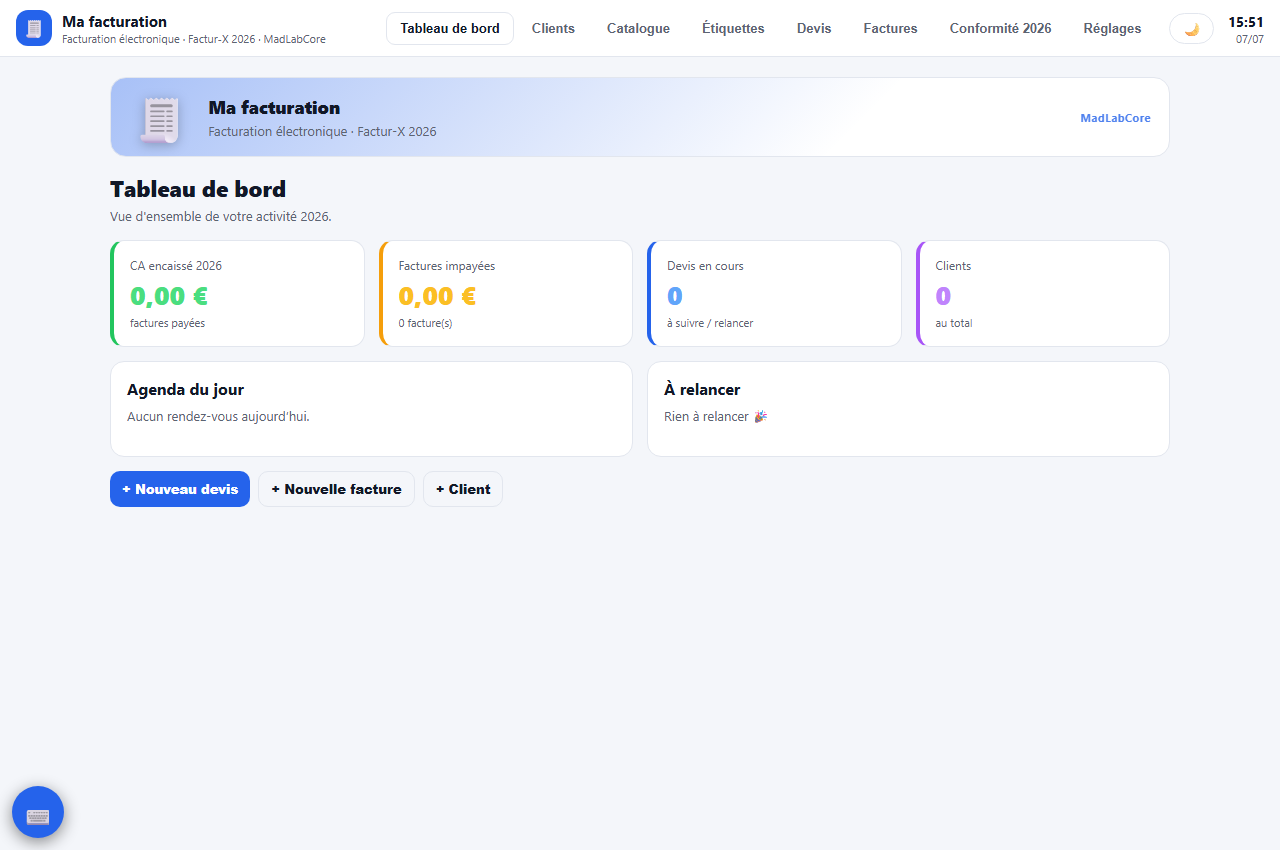Screen dimensions: 1280x850
Task: Click the Agenda du jour heading
Action: point(185,390)
